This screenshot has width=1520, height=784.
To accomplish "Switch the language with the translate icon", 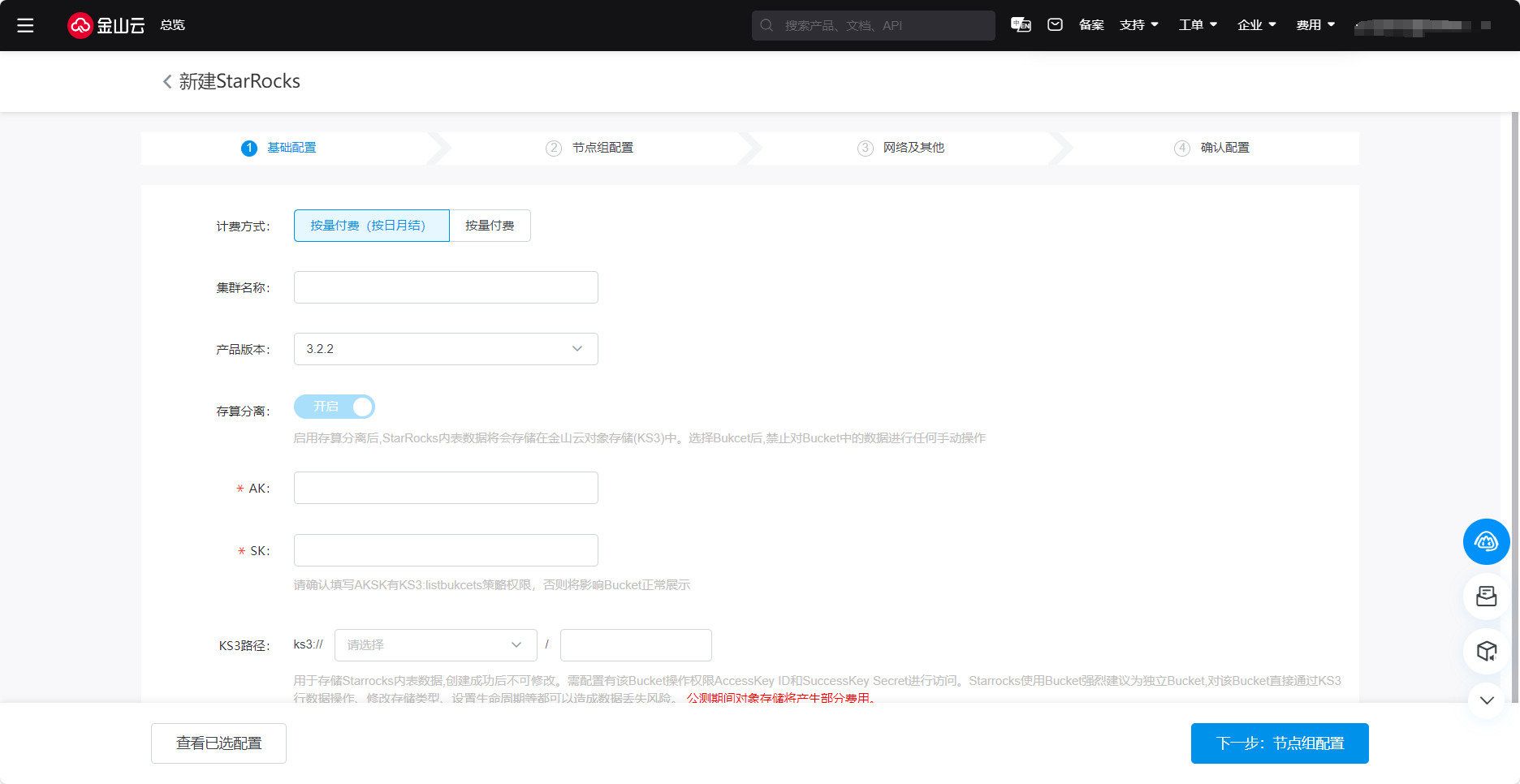I will click(x=1021, y=25).
